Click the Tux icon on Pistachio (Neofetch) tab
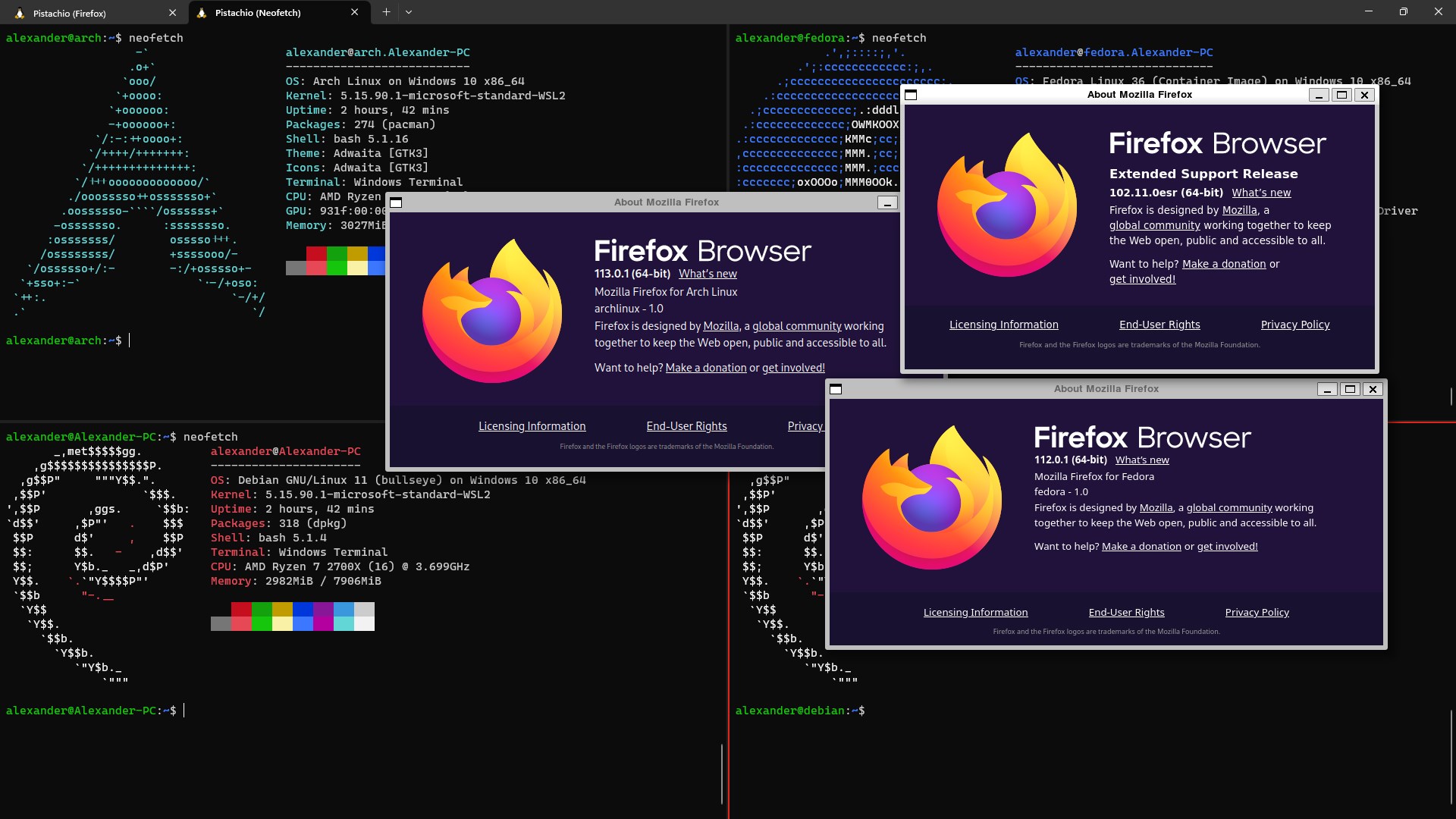1456x819 pixels. tap(202, 13)
